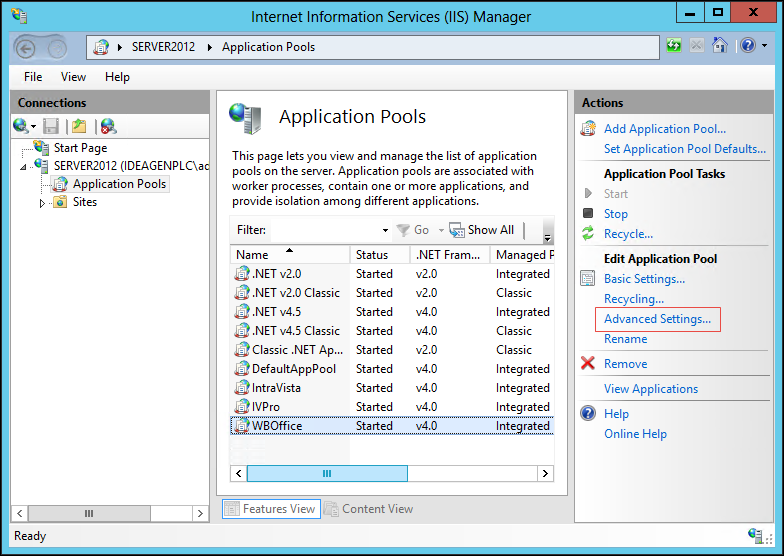The image size is (784, 556).
Task: Select the DefaultAppPool row
Action: 392,369
